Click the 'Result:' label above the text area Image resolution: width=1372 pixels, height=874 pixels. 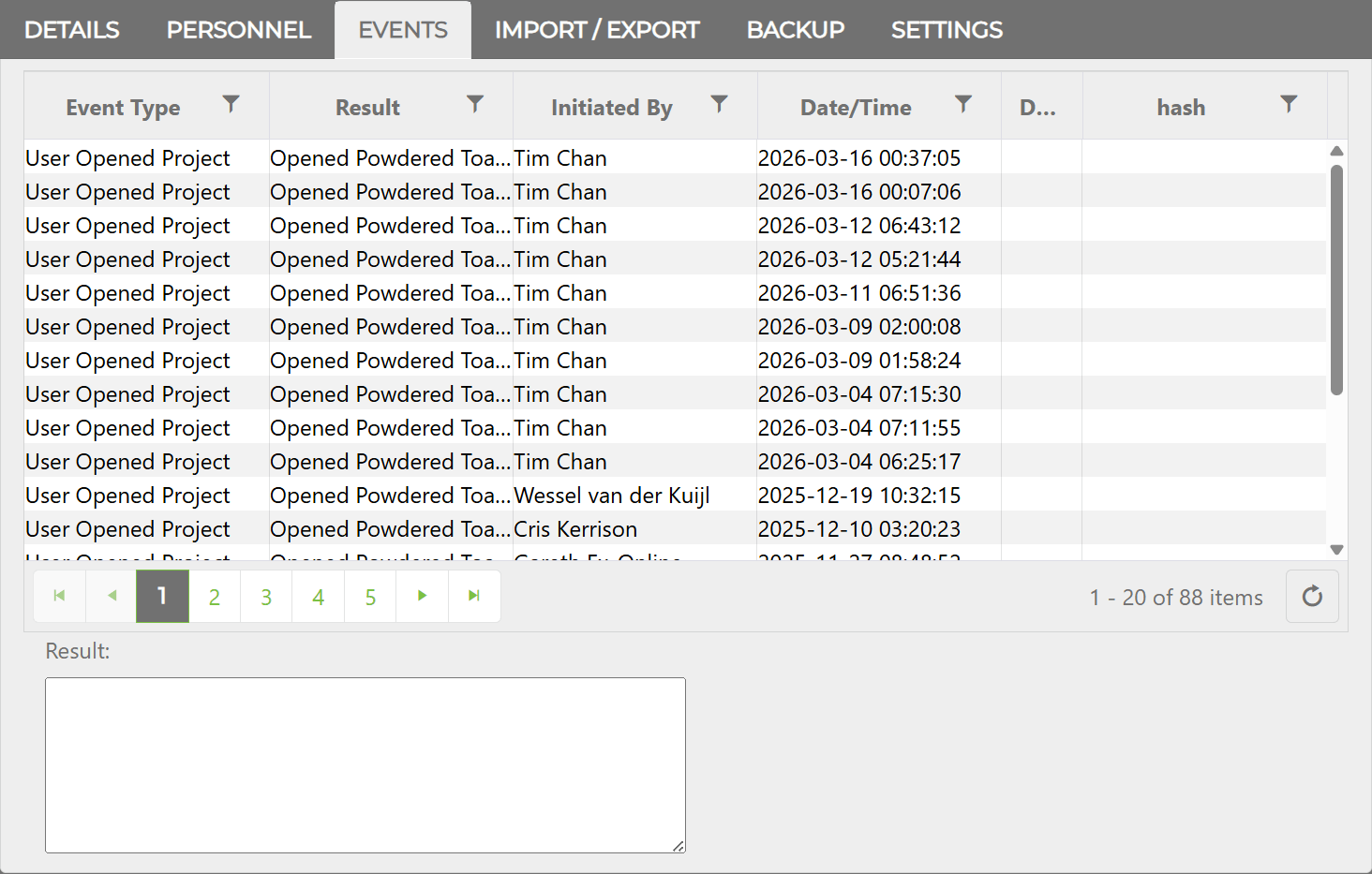tap(78, 651)
